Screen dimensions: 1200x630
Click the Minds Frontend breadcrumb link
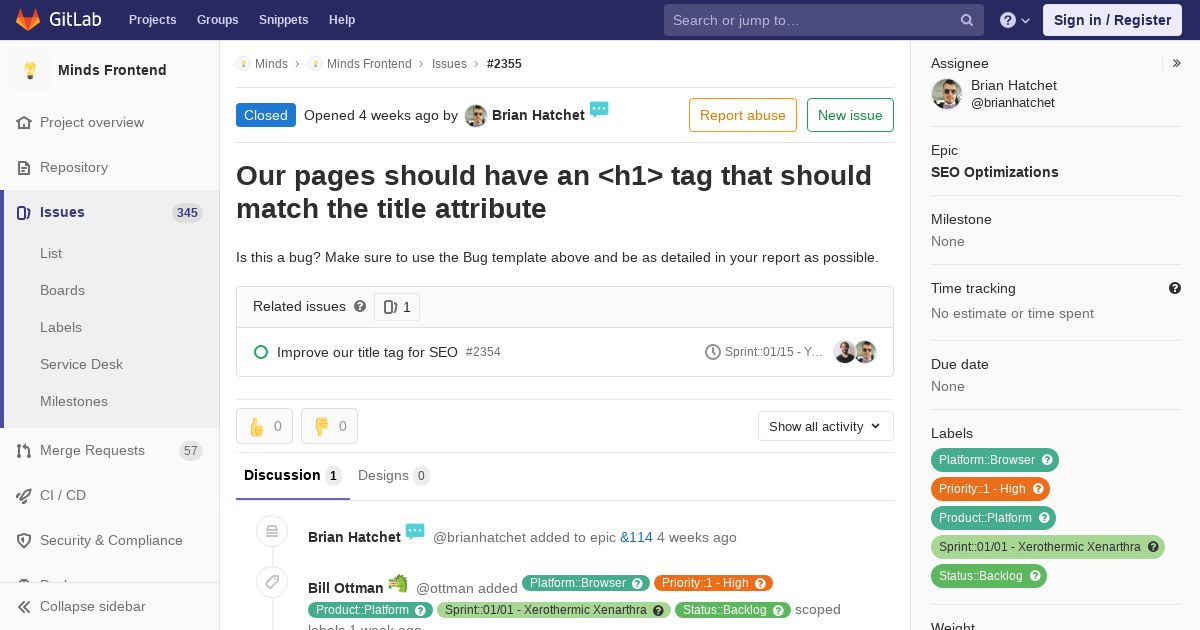pyautogui.click(x=369, y=63)
